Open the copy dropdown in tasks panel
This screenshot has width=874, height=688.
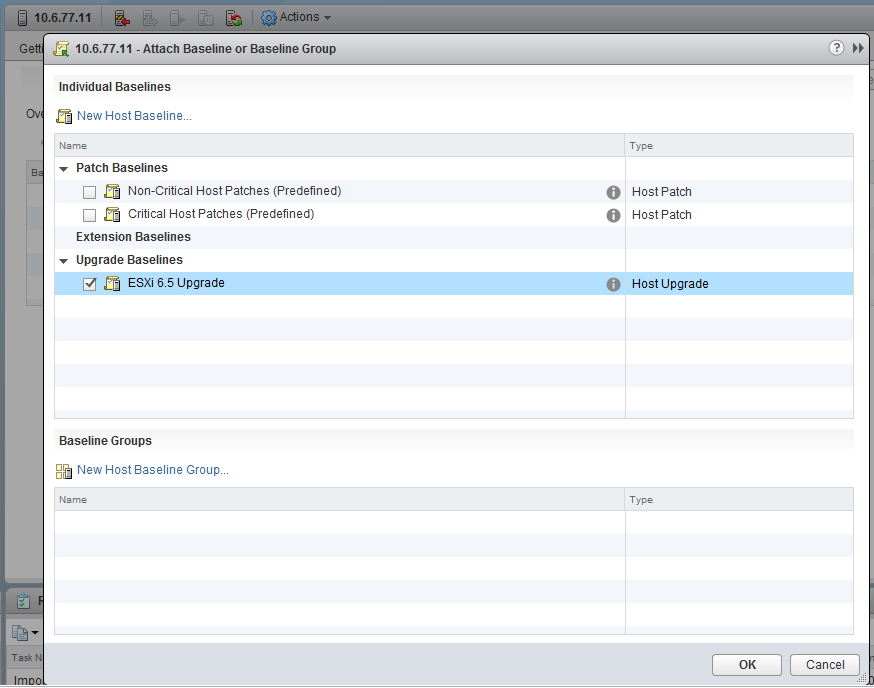pyautogui.click(x=25, y=633)
